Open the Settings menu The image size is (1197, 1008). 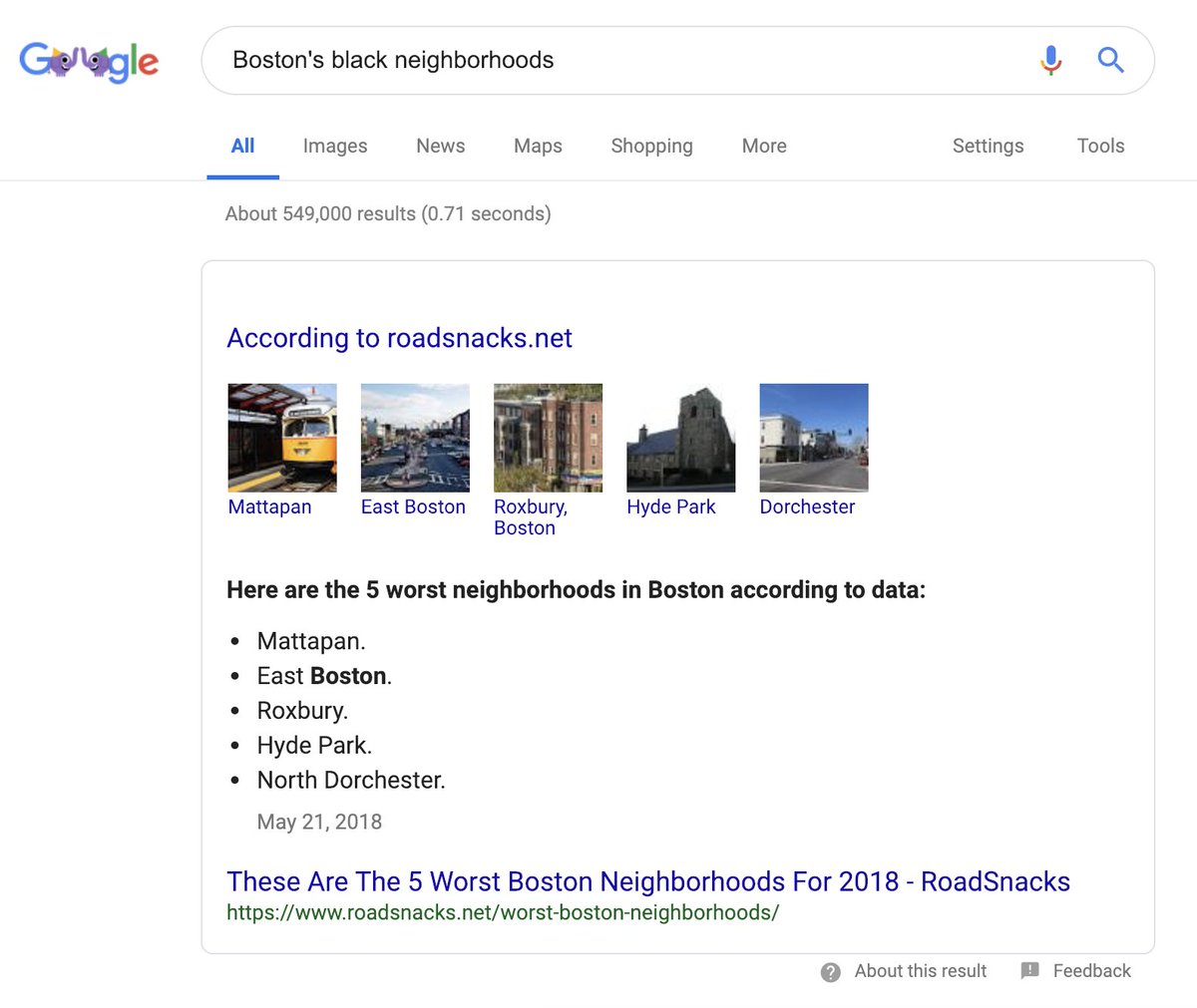[x=988, y=147]
